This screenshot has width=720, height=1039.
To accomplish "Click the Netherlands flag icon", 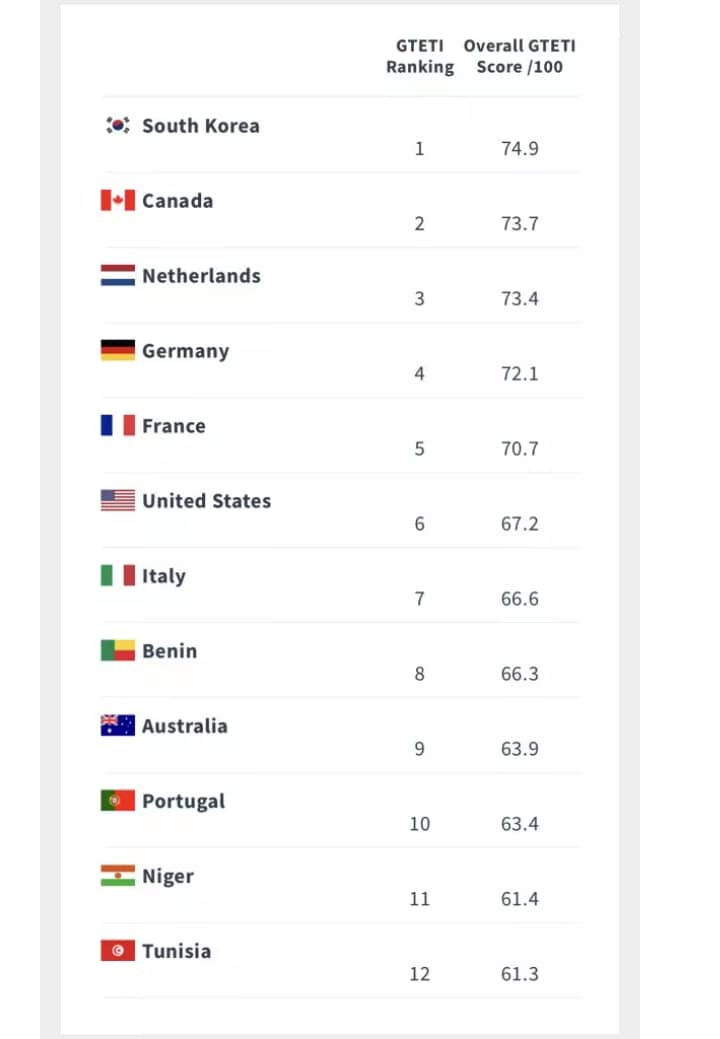I will (x=118, y=276).
